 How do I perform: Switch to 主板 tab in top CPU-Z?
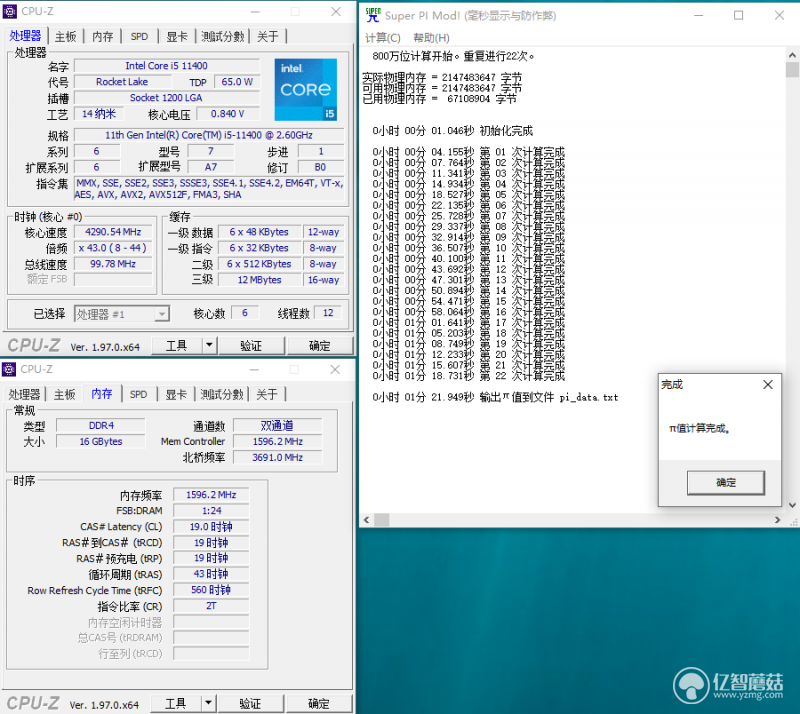coord(65,37)
